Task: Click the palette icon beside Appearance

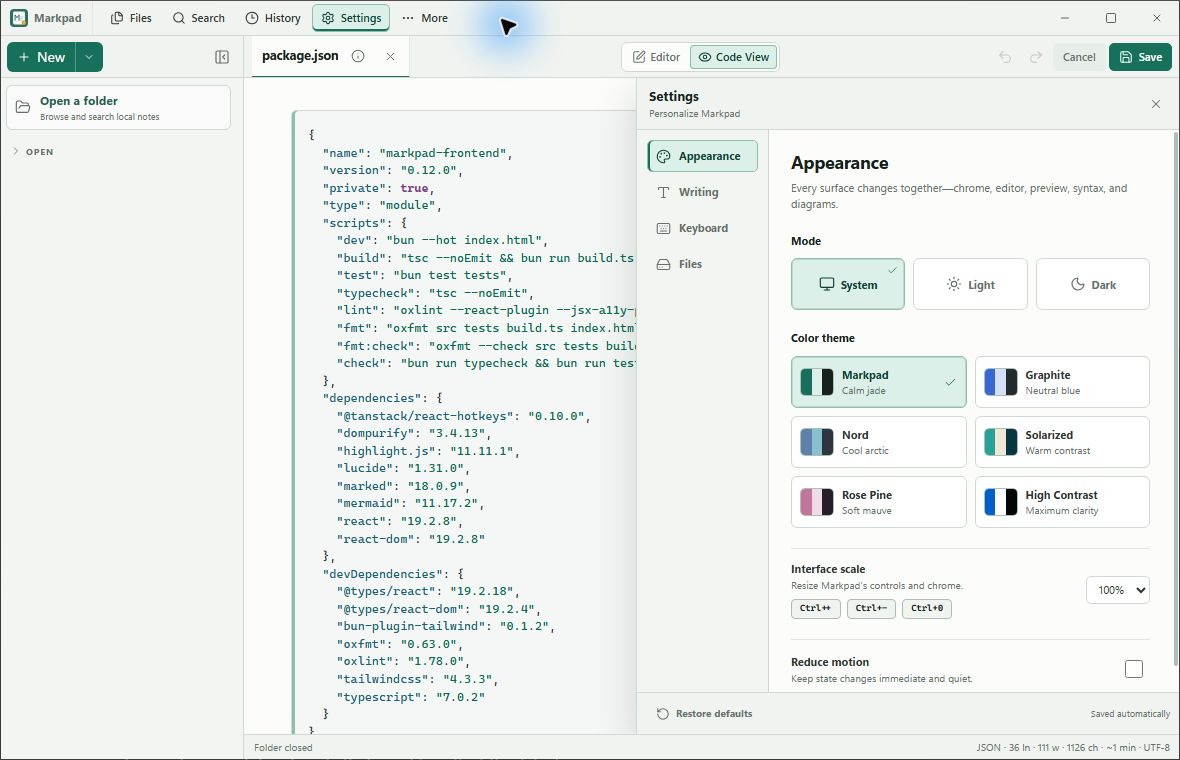Action: click(664, 157)
